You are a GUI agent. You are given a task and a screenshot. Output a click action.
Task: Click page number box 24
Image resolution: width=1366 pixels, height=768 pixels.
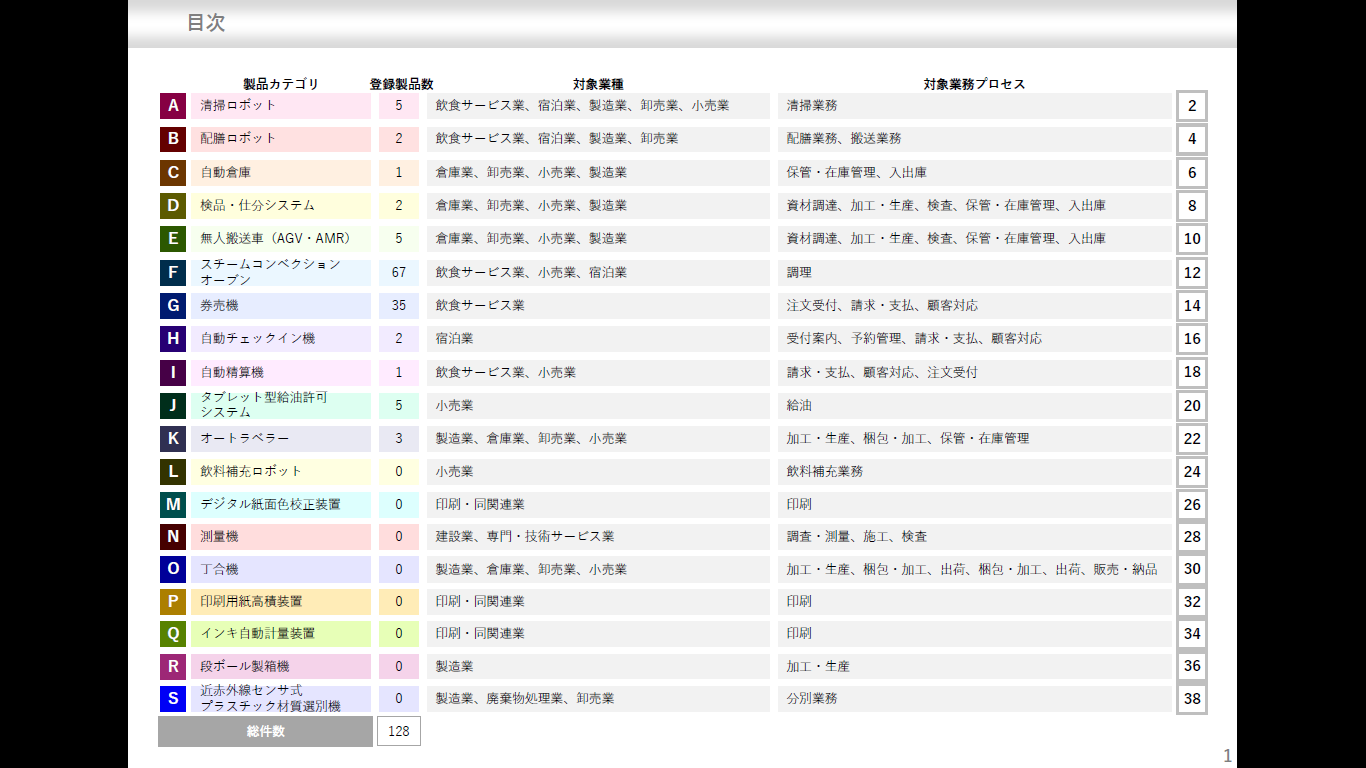[x=1192, y=472]
